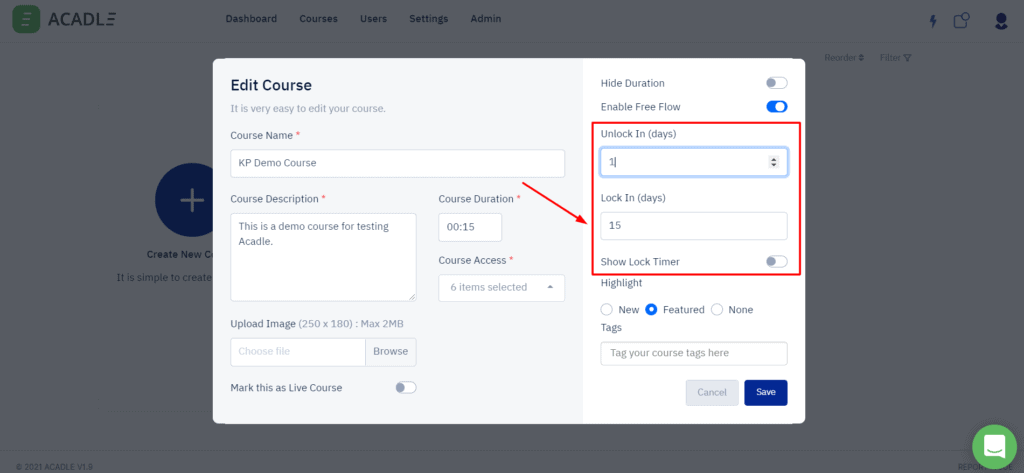Select the New highlight radio button

[607, 310]
